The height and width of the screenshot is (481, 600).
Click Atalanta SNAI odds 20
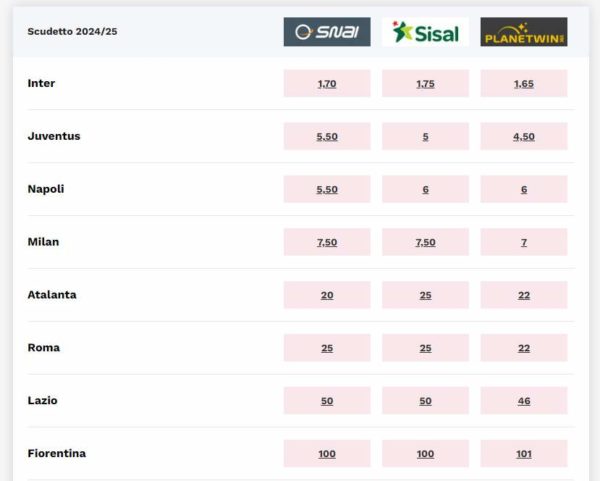(x=327, y=295)
